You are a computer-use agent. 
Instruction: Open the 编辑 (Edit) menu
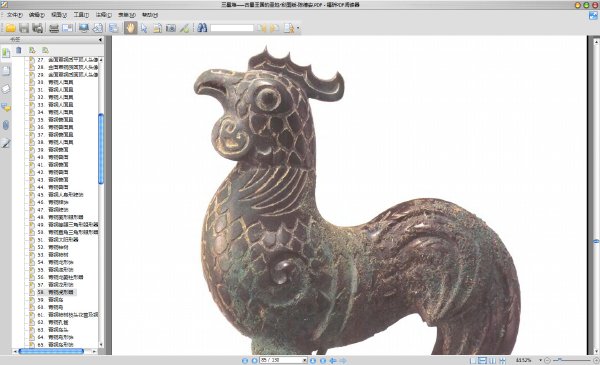click(x=36, y=15)
